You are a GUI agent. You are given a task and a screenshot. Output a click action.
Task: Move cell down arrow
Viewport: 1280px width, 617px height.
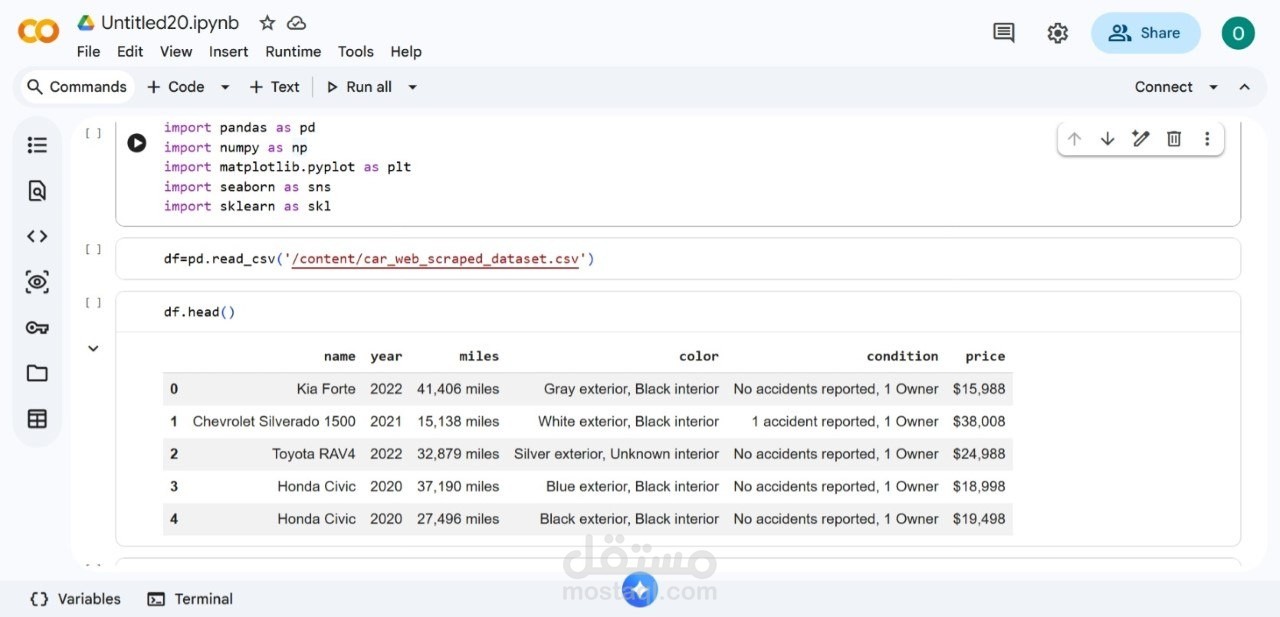(1107, 139)
